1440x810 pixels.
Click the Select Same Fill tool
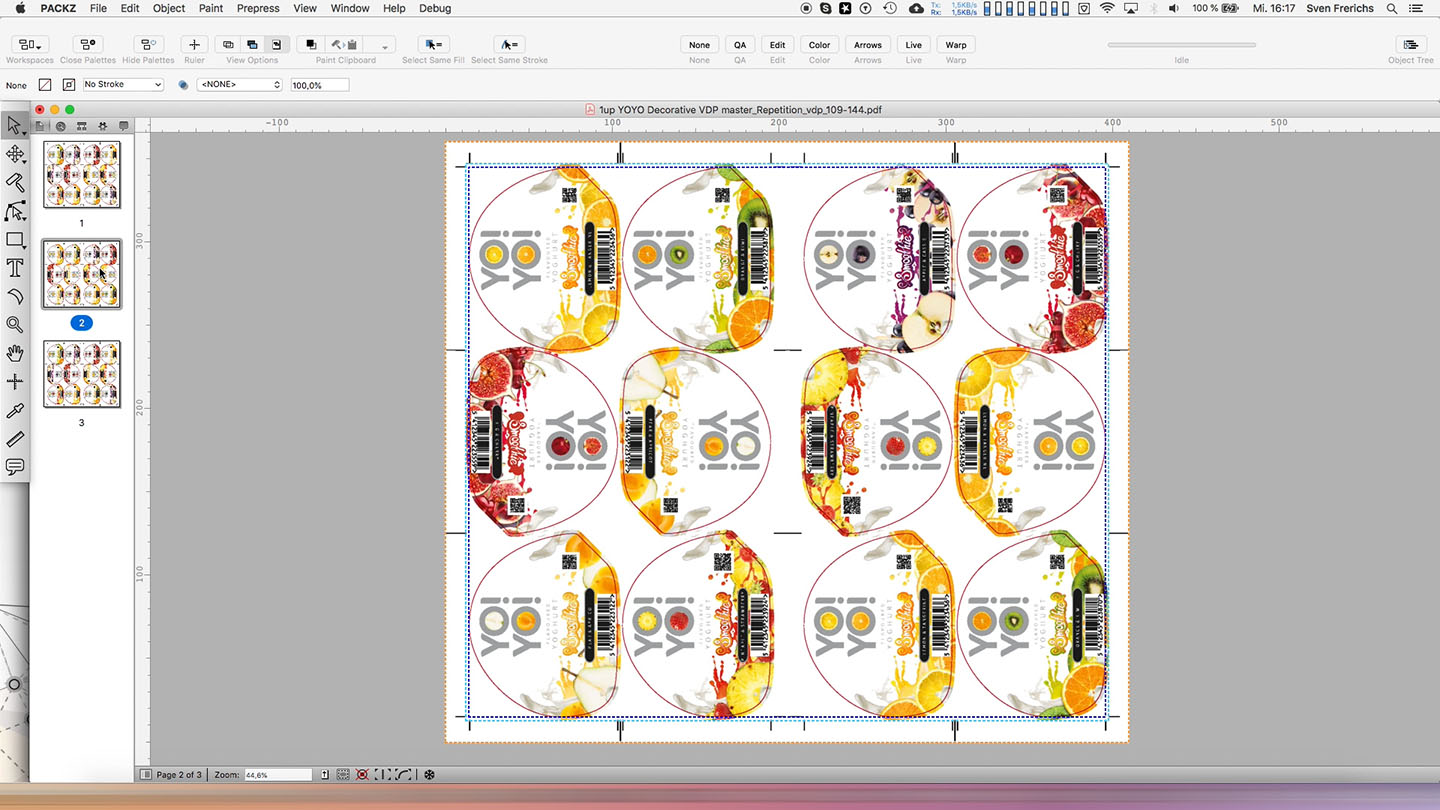tap(433, 45)
